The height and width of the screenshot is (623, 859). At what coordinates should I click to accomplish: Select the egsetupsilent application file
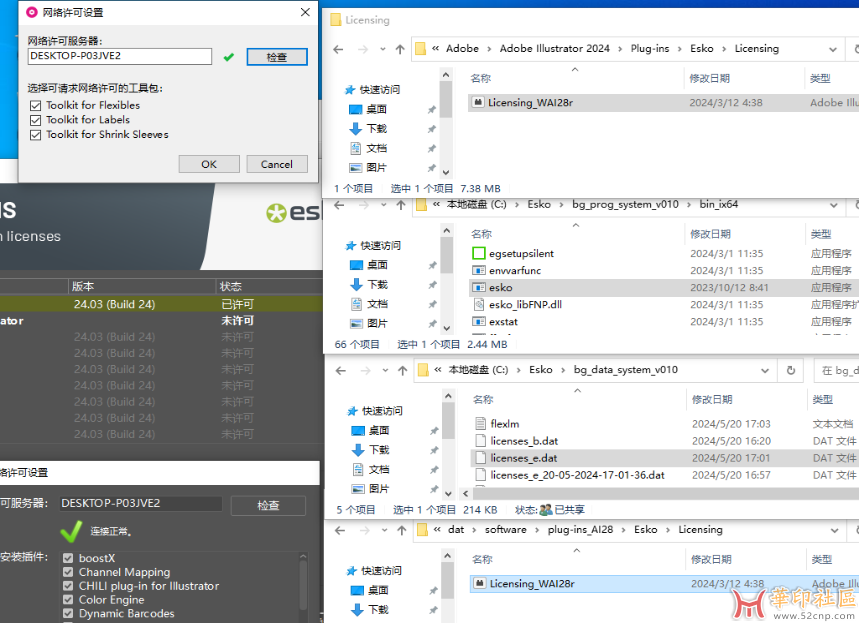click(x=521, y=253)
